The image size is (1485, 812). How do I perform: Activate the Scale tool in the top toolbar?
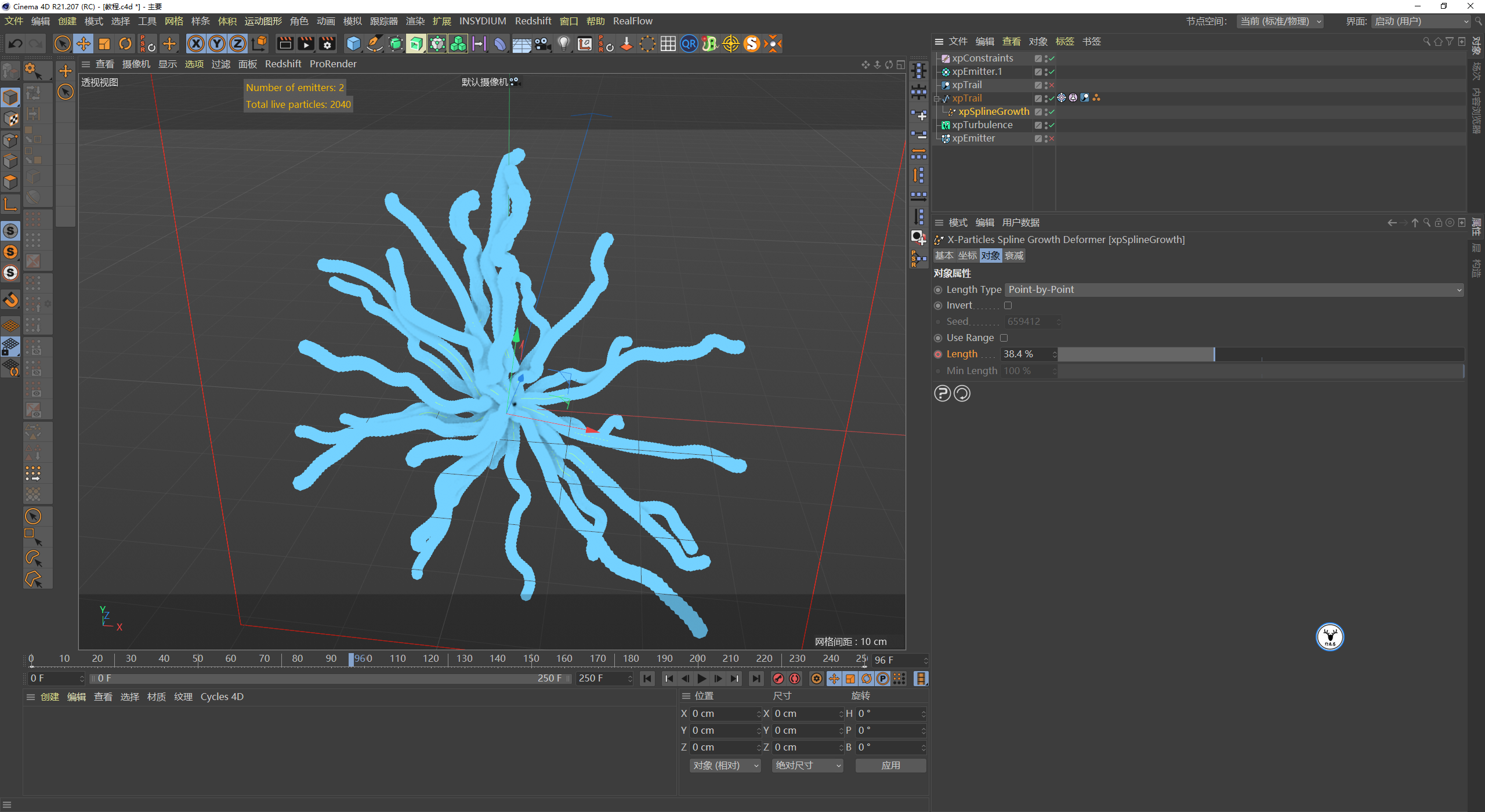point(104,43)
